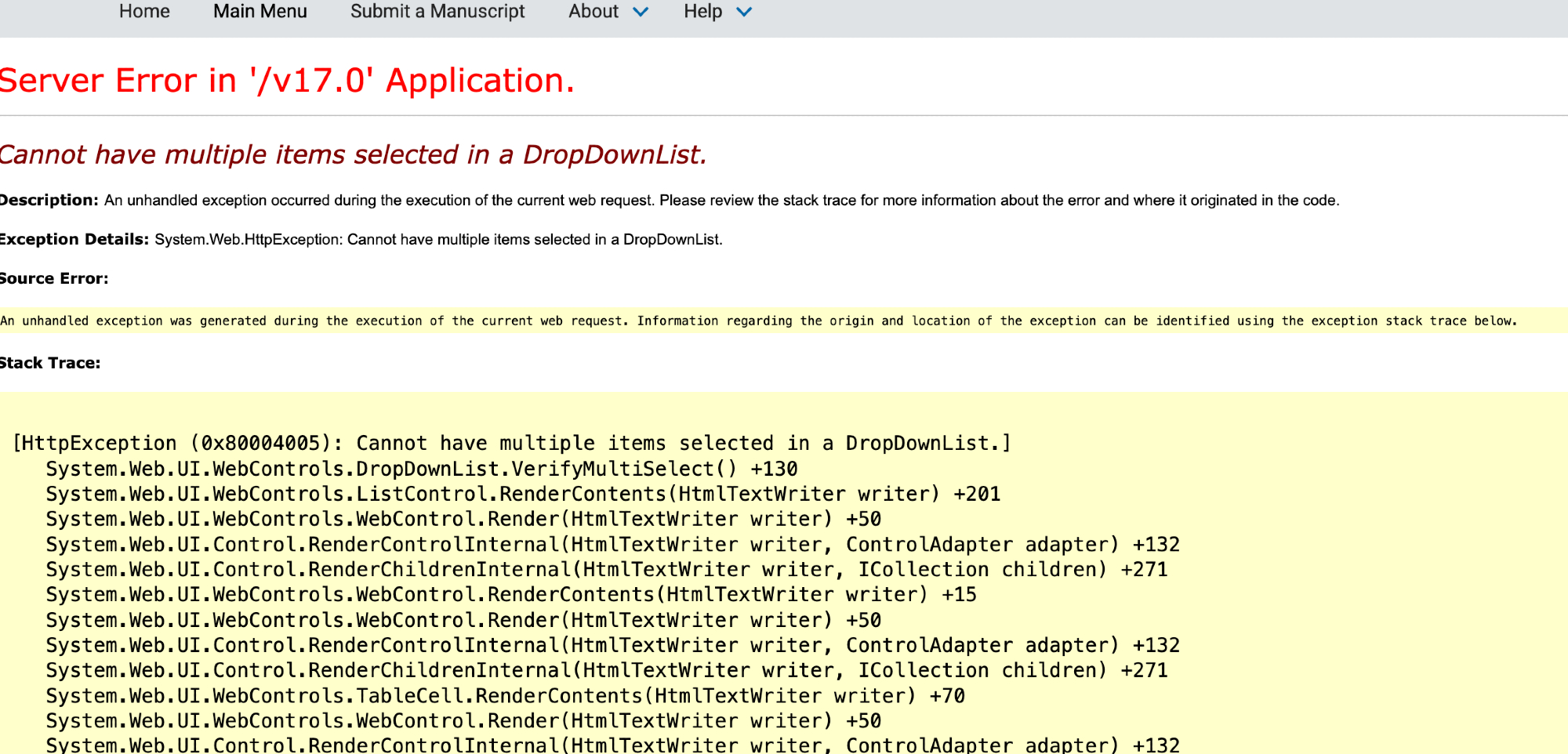Click the Stack Trace label
Screen dimensions: 1568x754
[x=49, y=363]
